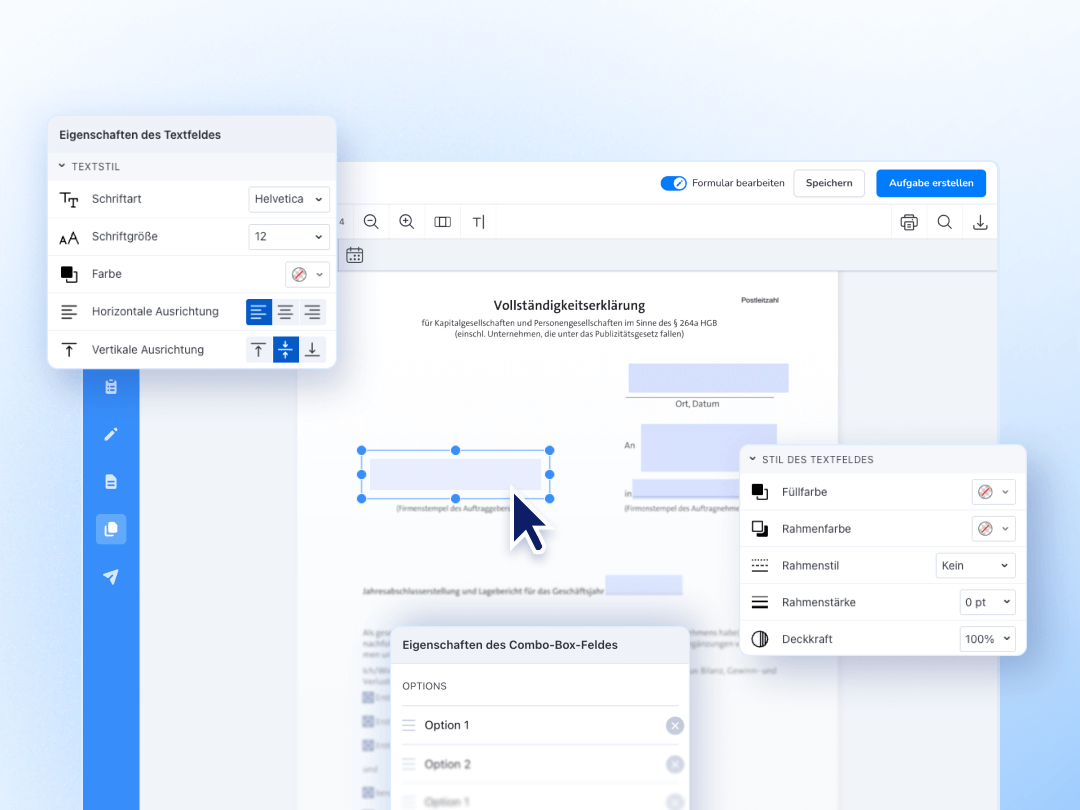Click the calendar date field icon
The height and width of the screenshot is (810, 1080).
pyautogui.click(x=355, y=255)
